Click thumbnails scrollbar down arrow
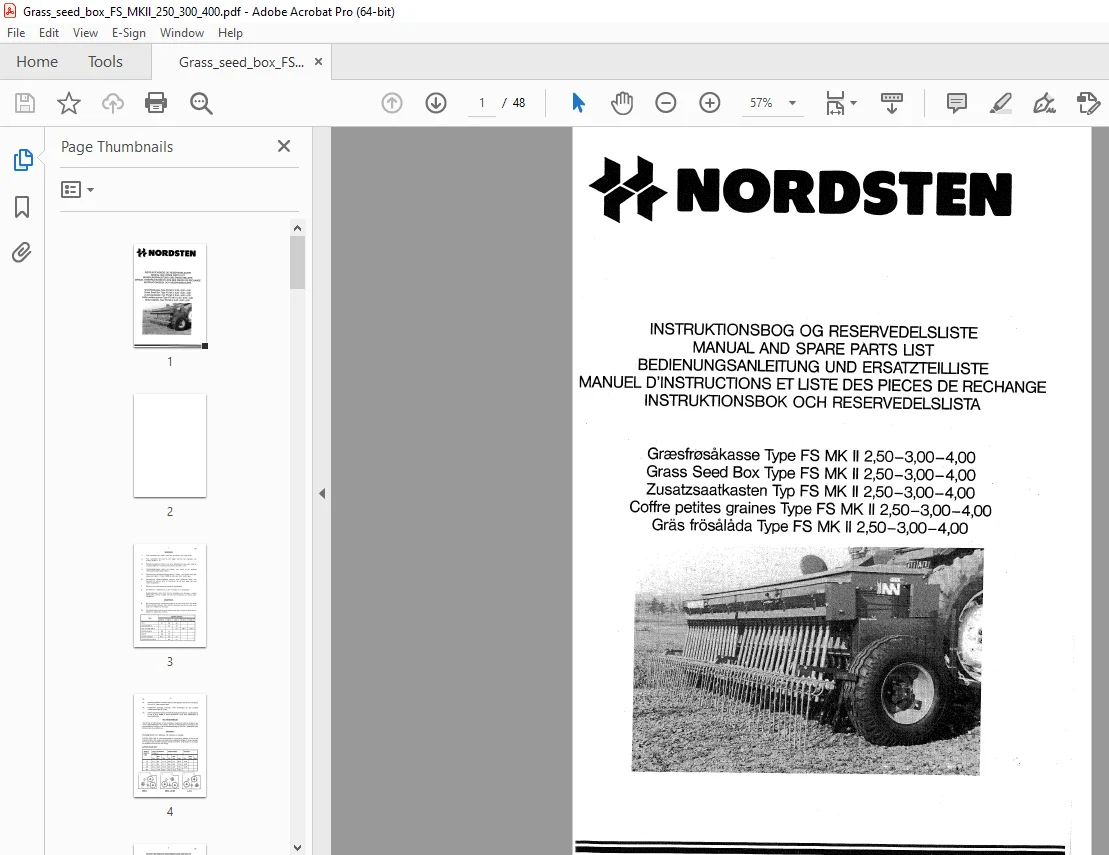The width and height of the screenshot is (1109, 855). coord(297,847)
